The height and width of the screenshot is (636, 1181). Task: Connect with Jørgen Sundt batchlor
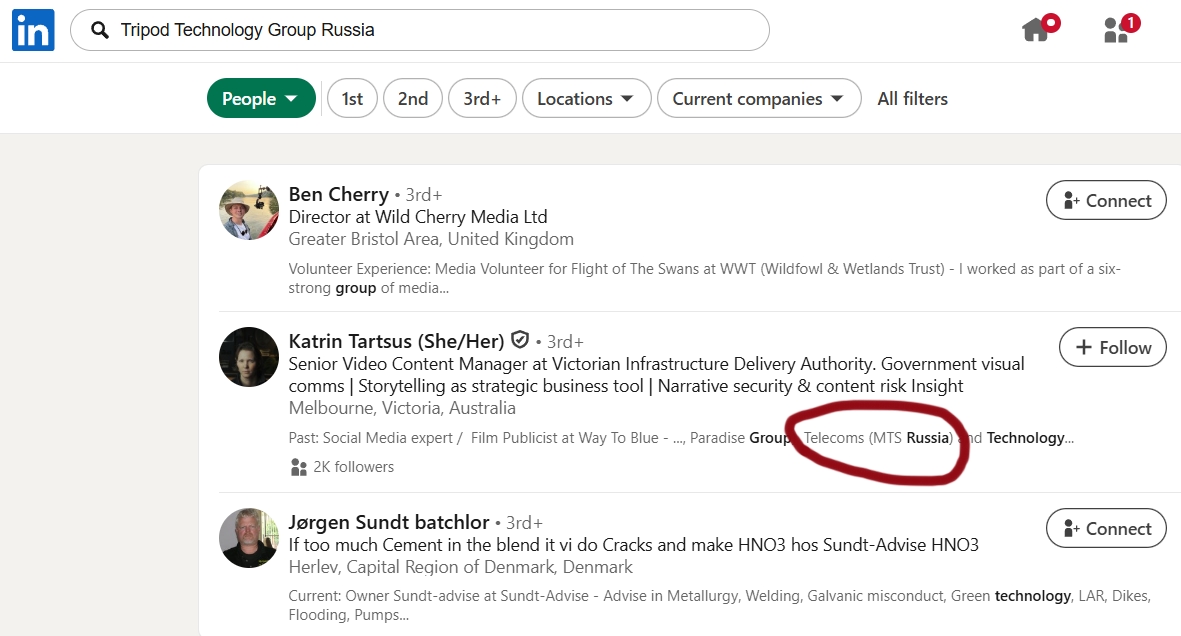point(1106,529)
